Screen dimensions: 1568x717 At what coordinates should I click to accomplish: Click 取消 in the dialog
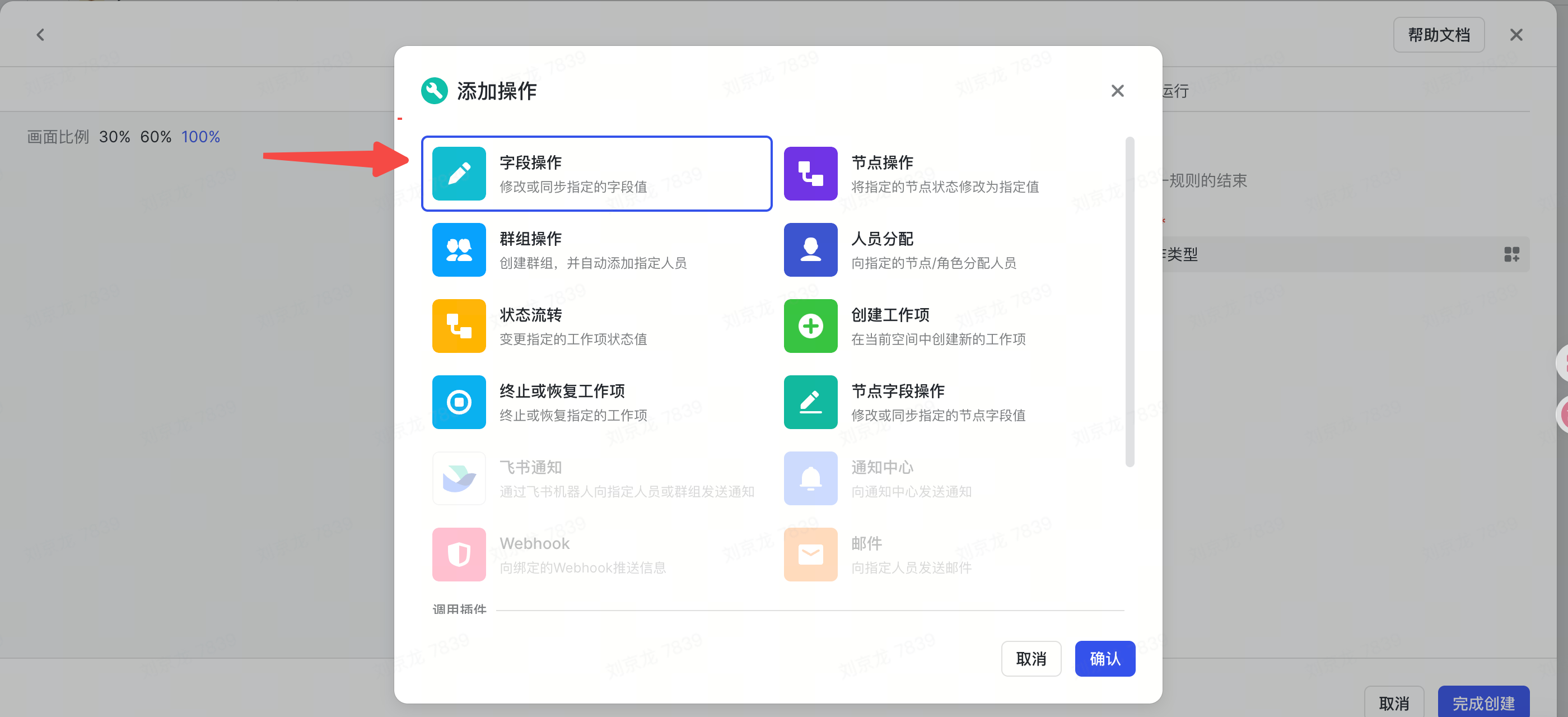(1030, 658)
